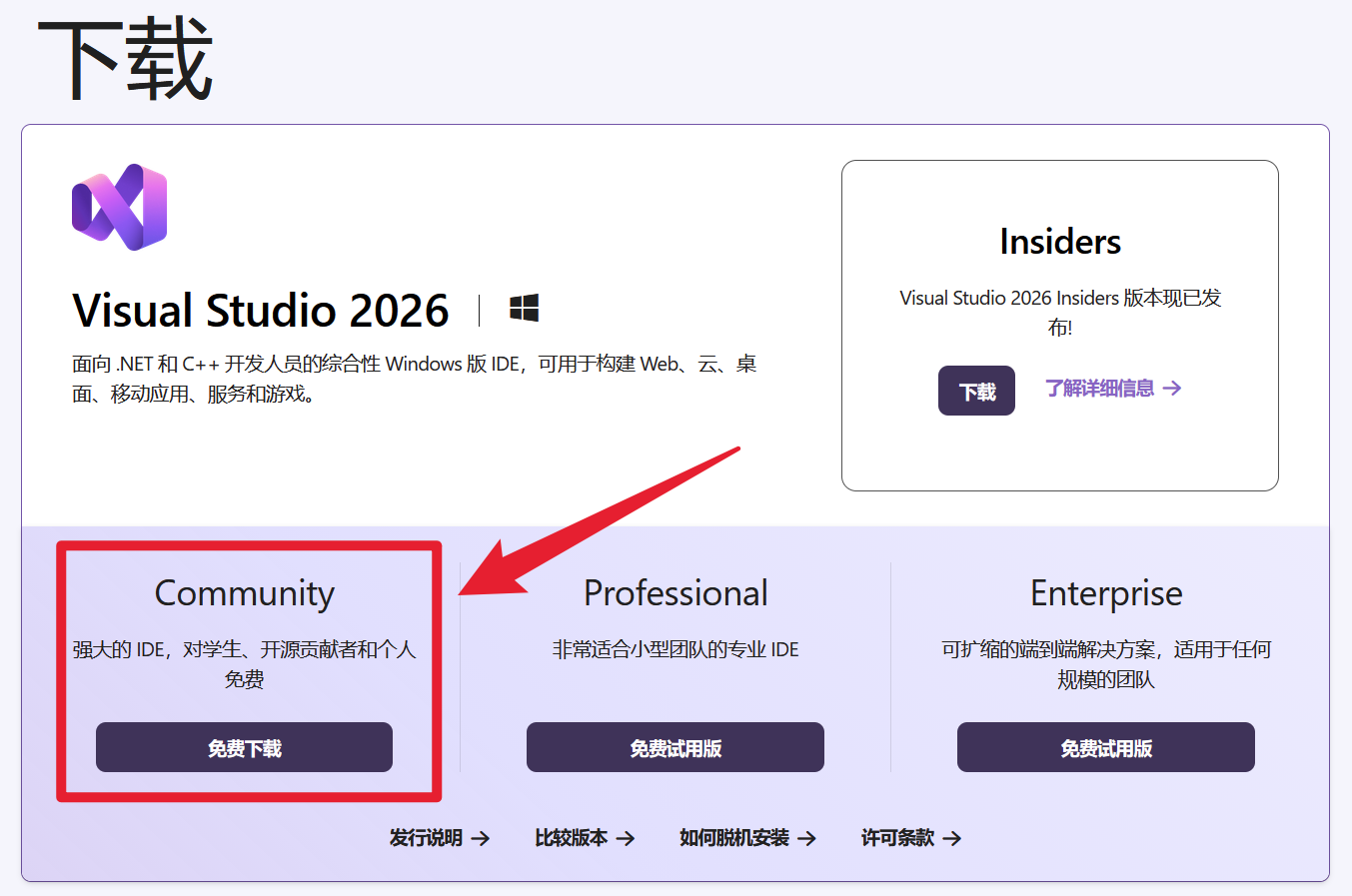Open the 比较版本 compare editions link
The height and width of the screenshot is (896, 1352).
click(585, 838)
